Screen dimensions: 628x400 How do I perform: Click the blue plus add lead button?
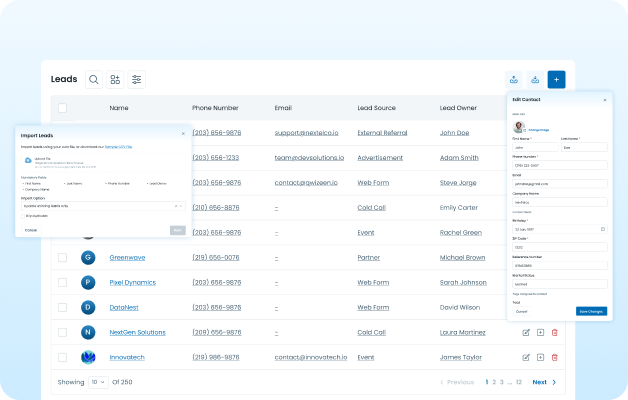557,79
